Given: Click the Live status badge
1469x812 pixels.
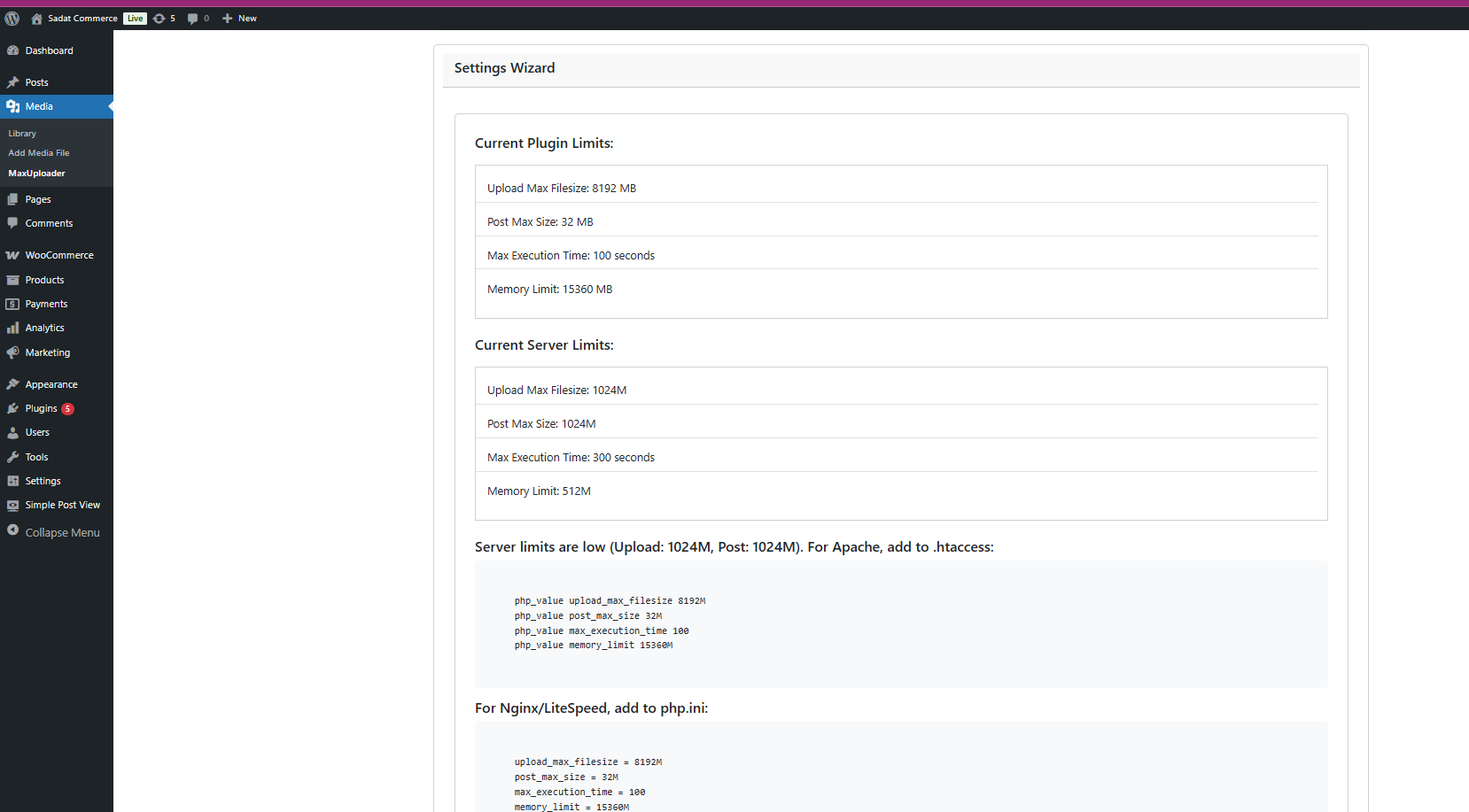Looking at the screenshot, I should [x=135, y=19].
